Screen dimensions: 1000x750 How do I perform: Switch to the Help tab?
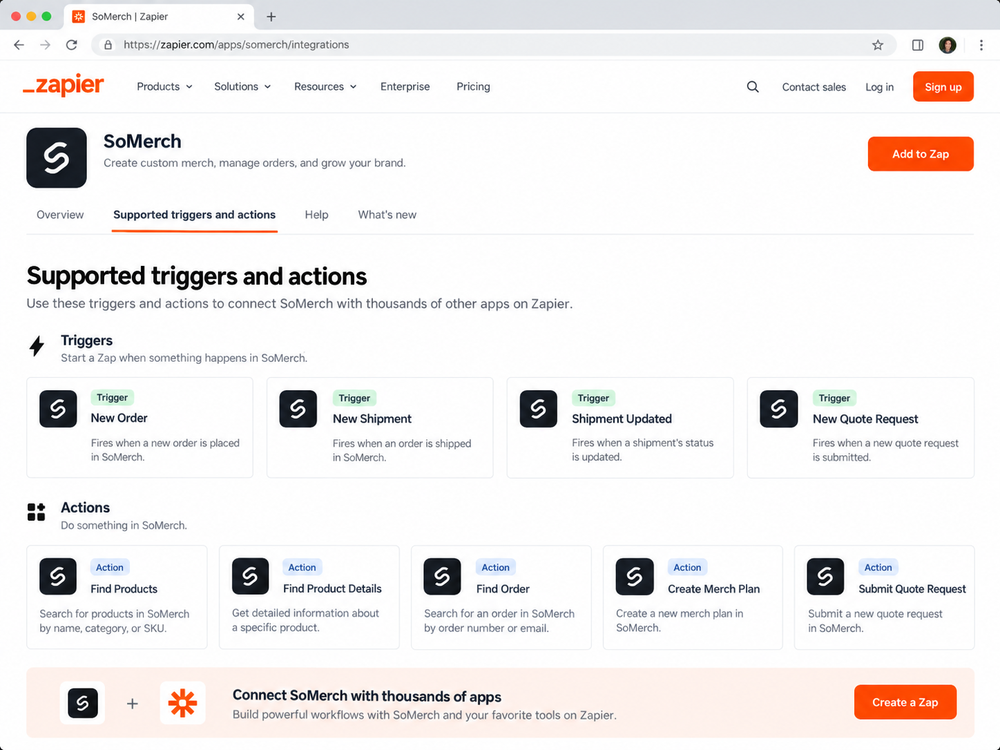pos(316,215)
